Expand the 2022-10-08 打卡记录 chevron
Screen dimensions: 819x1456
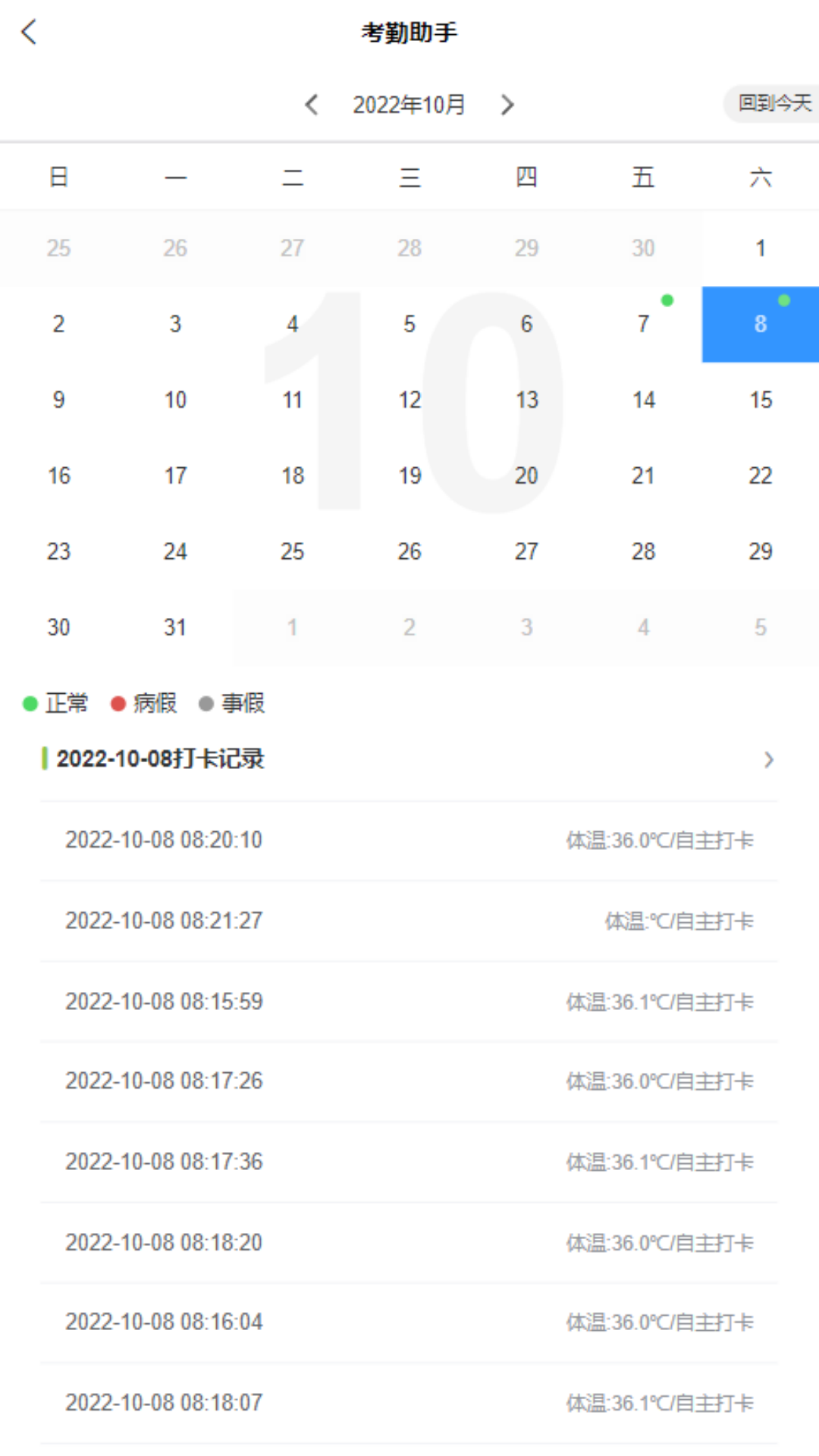[768, 760]
